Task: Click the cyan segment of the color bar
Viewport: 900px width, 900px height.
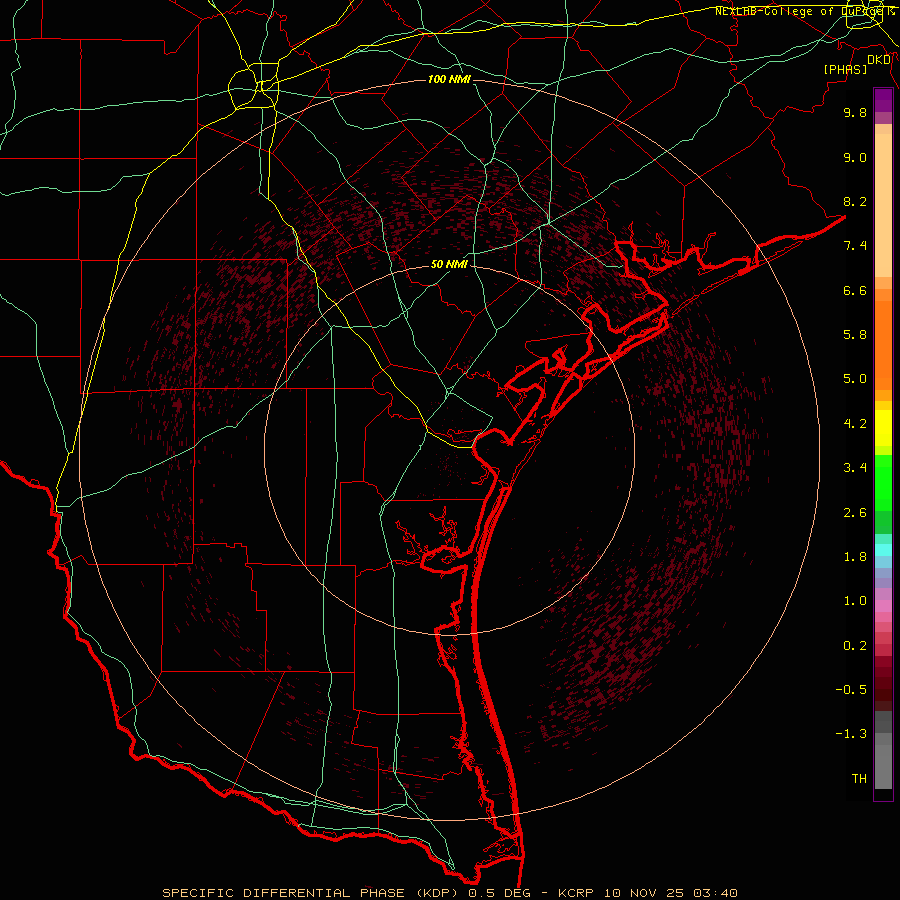Action: coord(883,550)
